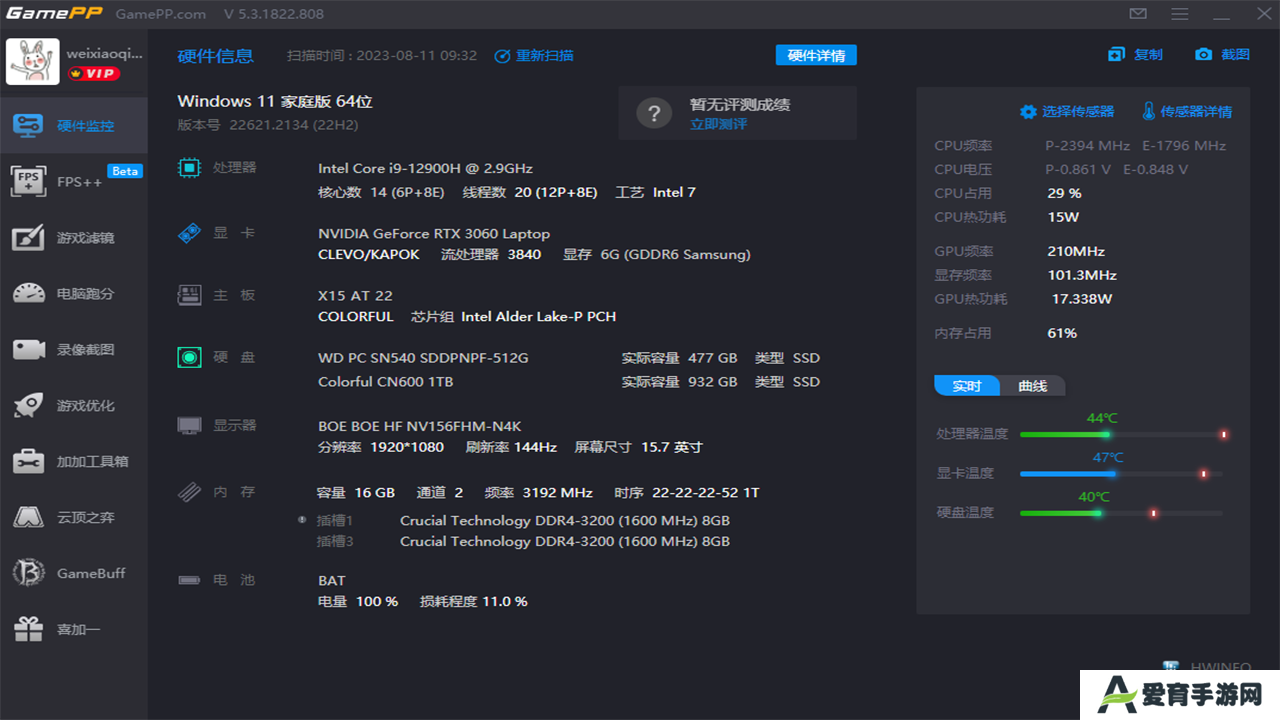
Task: Click the username weixiaoqi text
Action: click(x=105, y=53)
